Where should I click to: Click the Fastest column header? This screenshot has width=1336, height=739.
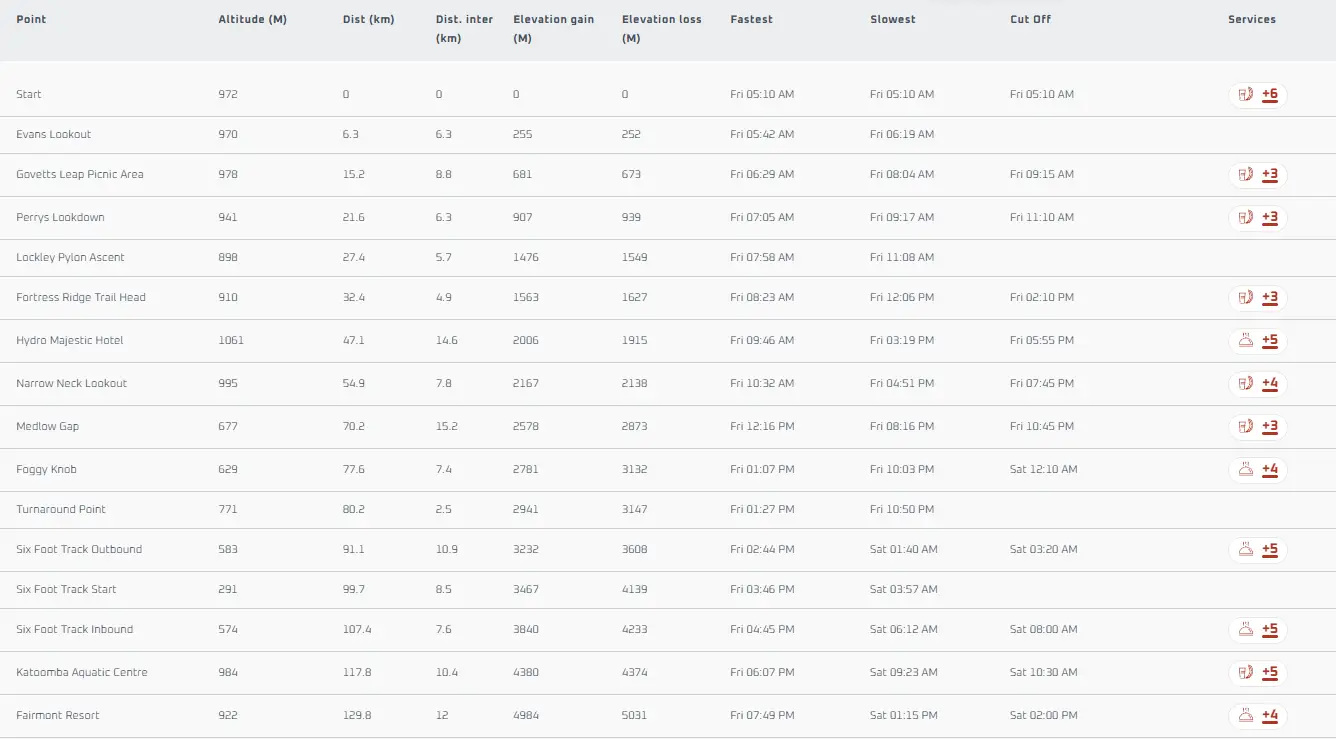(751, 19)
